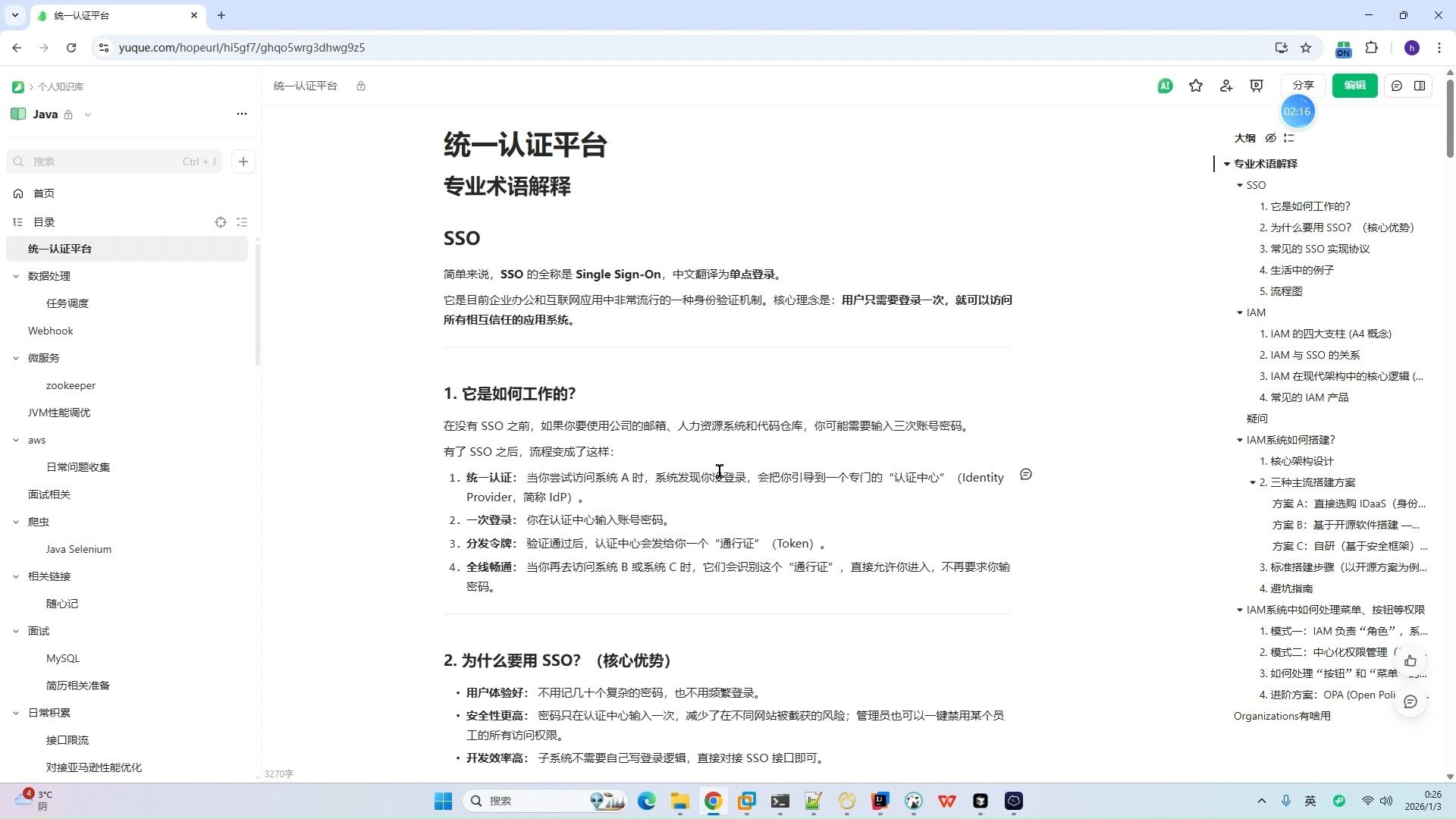1456x819 pixels.
Task: Open the comments panel icon
Action: click(x=1397, y=86)
